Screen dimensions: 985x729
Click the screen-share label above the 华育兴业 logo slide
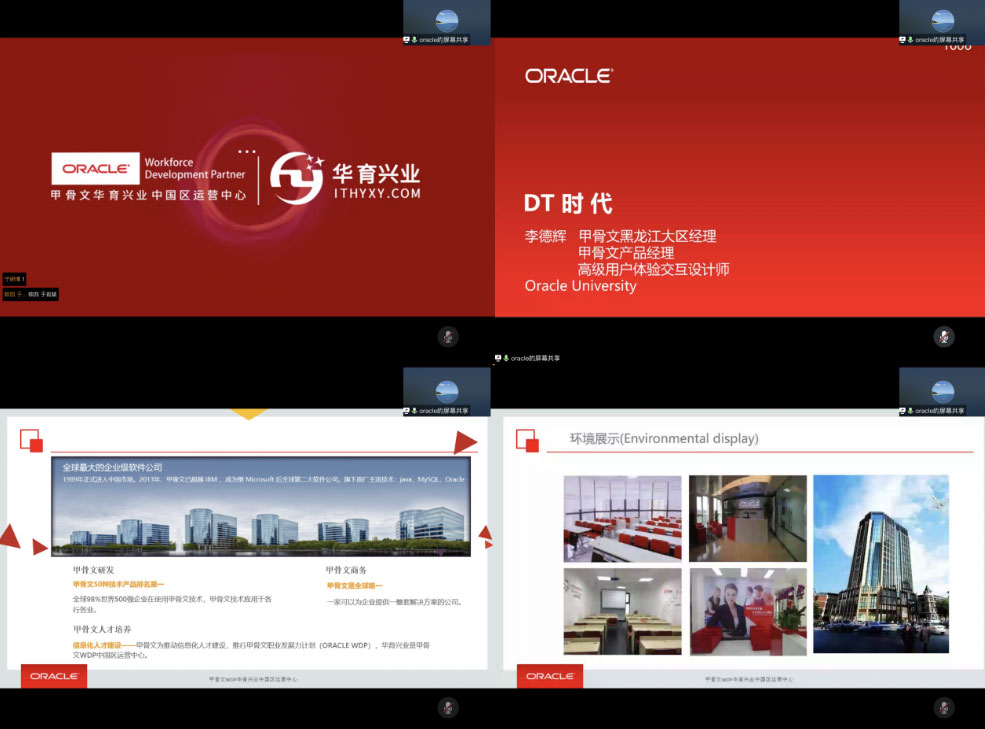pos(441,40)
